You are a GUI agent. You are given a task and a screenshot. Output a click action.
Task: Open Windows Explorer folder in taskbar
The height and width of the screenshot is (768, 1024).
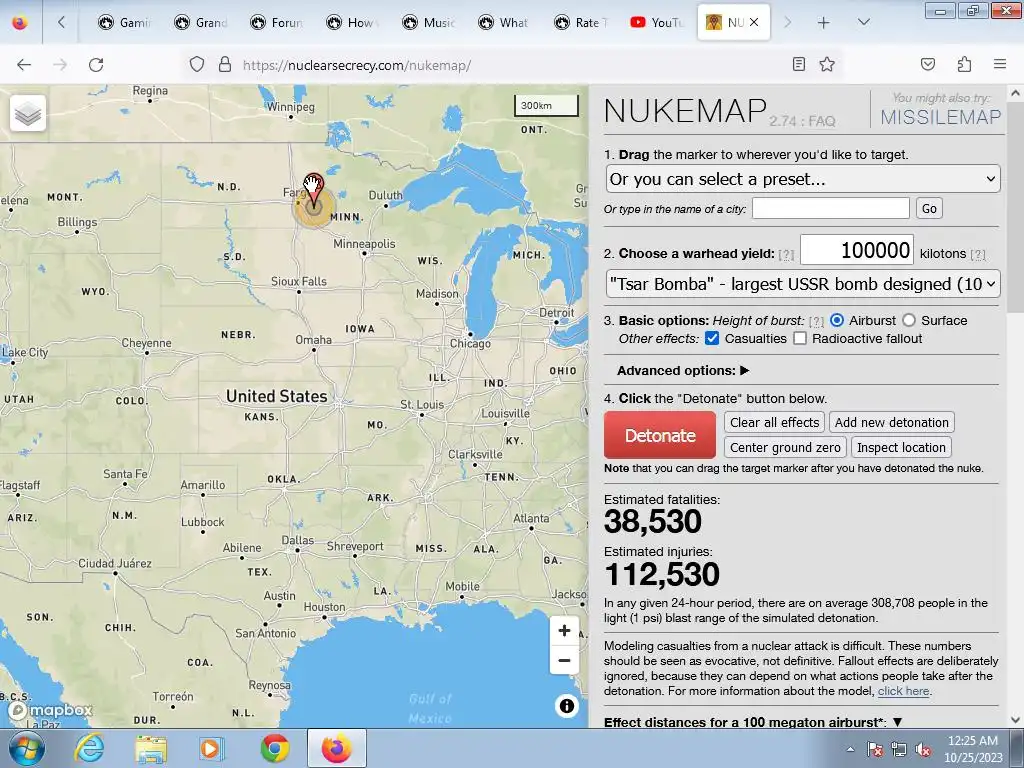pos(151,748)
